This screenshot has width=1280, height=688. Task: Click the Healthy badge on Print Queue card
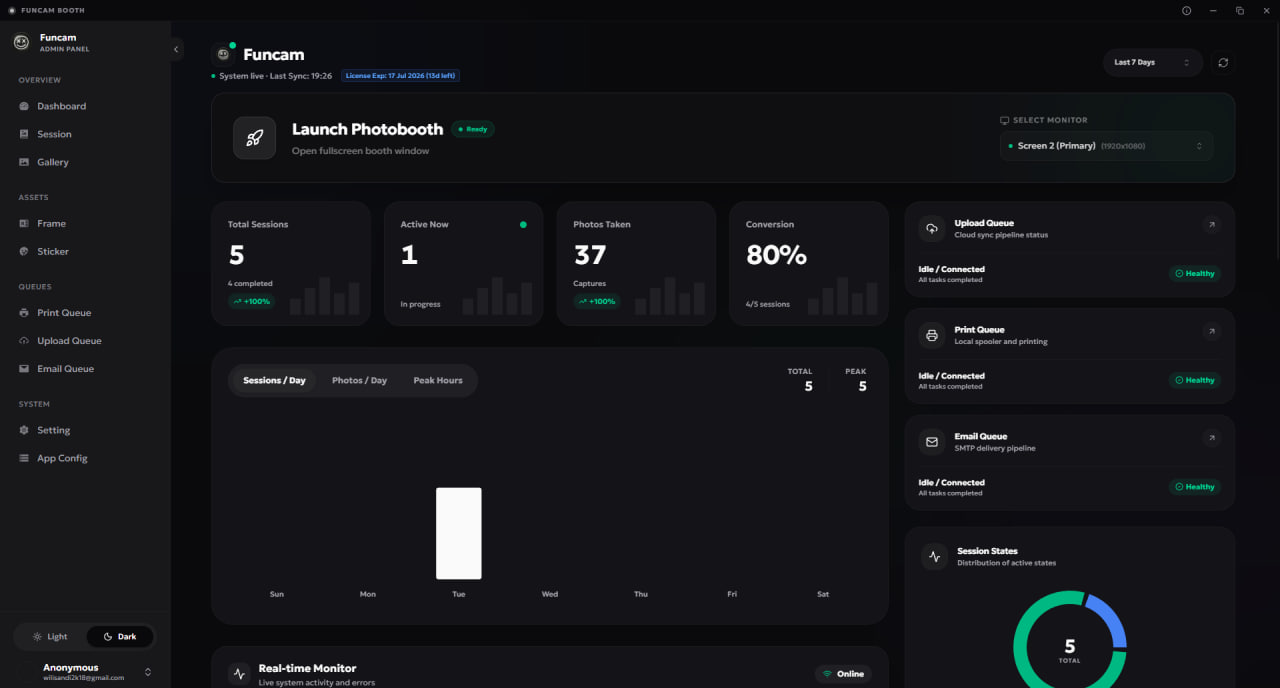[x=1195, y=380]
